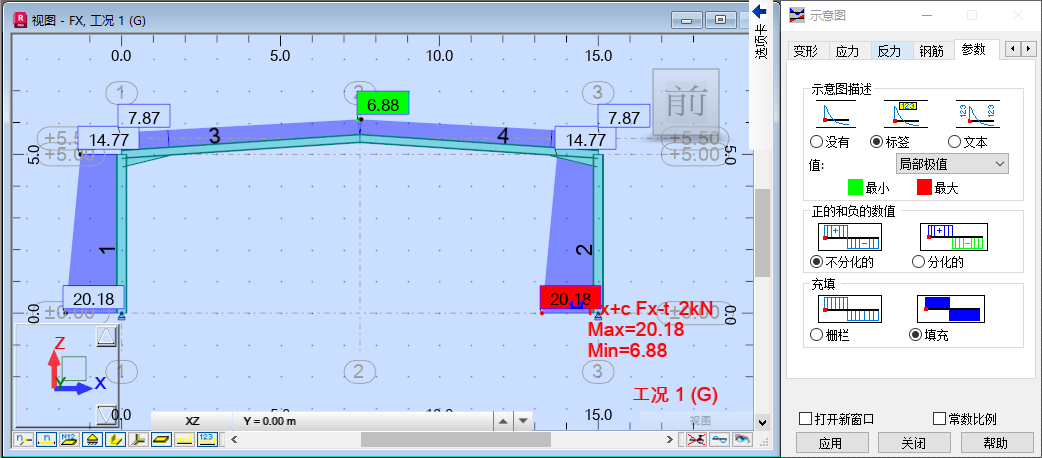
Task: Click the Robot app icon in view title bar
Action: (20, 19)
